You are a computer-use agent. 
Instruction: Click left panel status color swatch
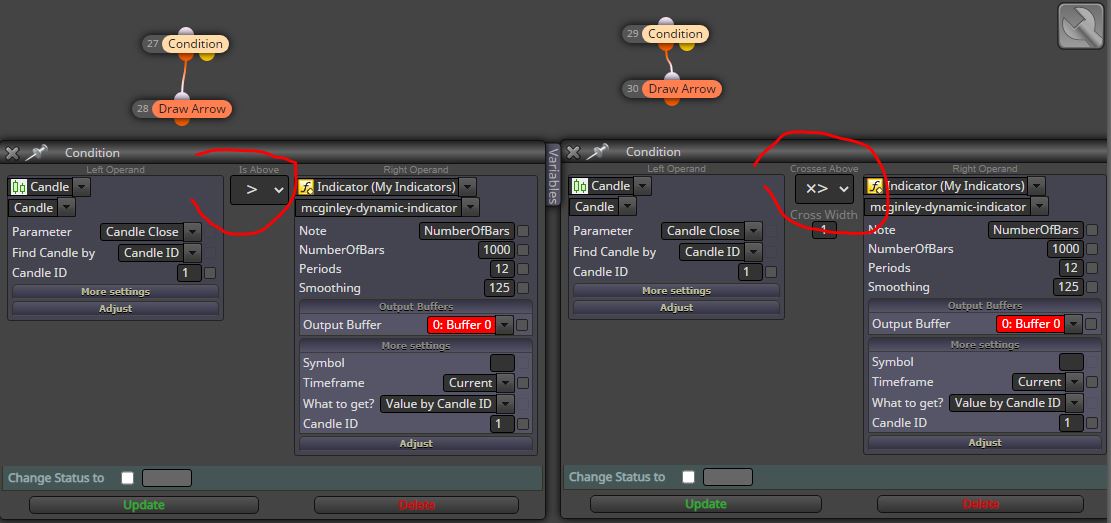click(x=167, y=478)
